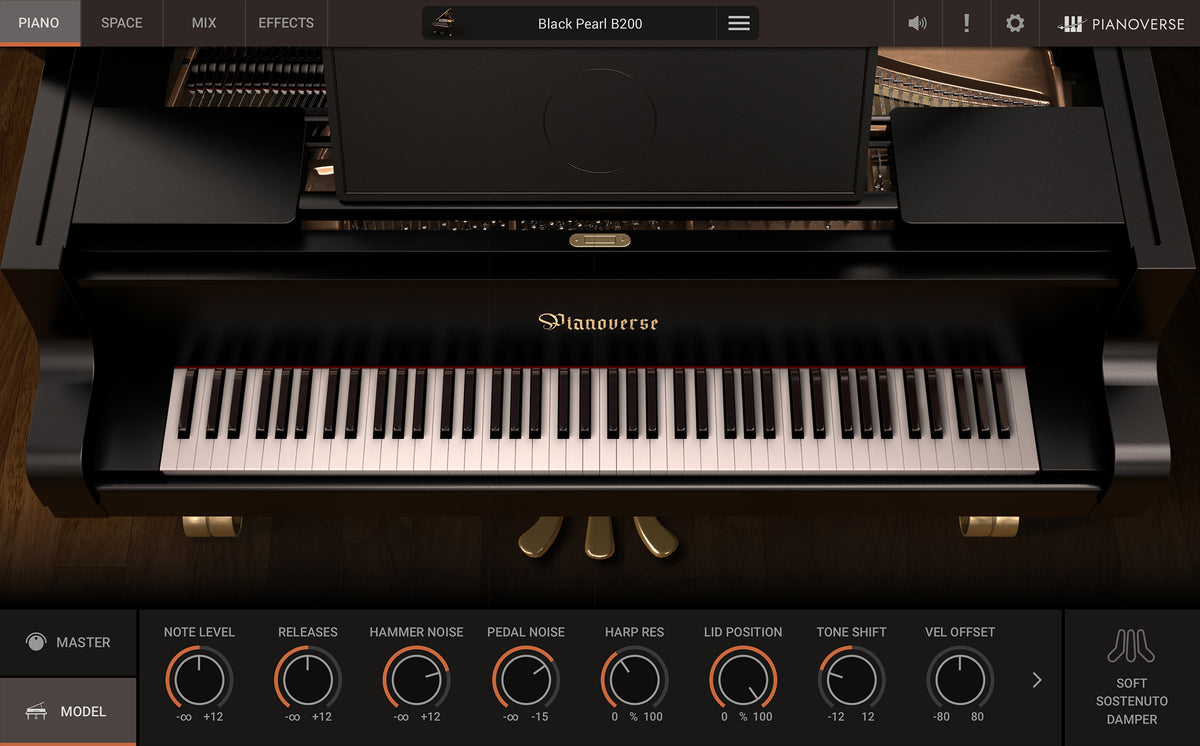
Task: Click the LID POSITION knob
Action: click(743, 680)
